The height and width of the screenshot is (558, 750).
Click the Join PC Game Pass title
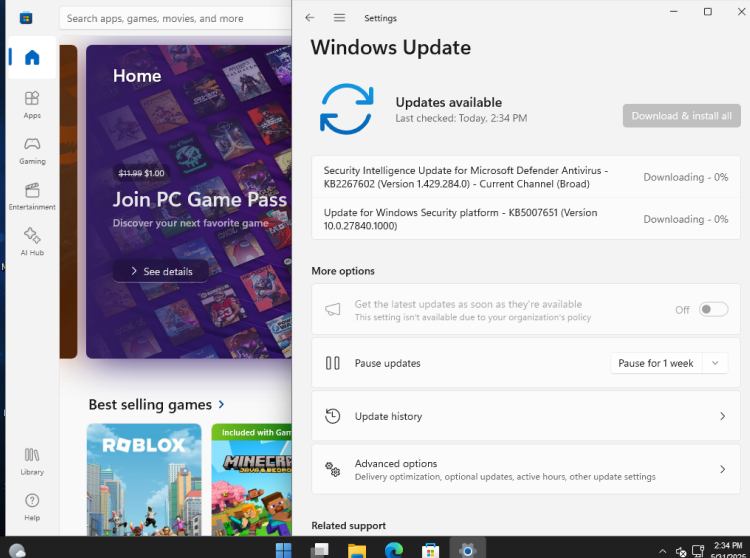coord(199,199)
